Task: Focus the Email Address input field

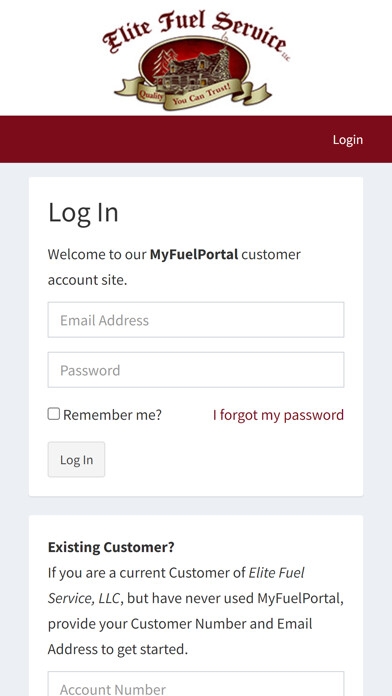Action: coord(196,320)
